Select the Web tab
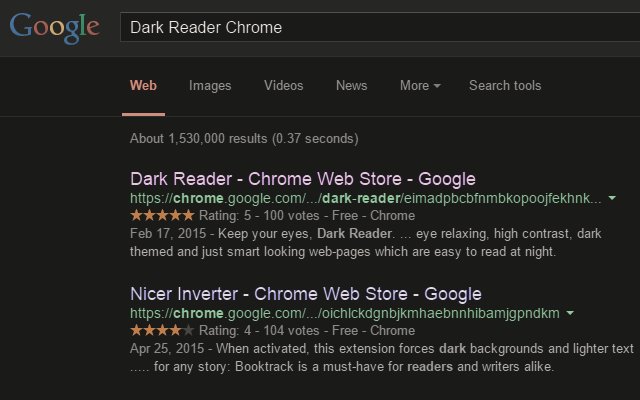 pos(143,86)
